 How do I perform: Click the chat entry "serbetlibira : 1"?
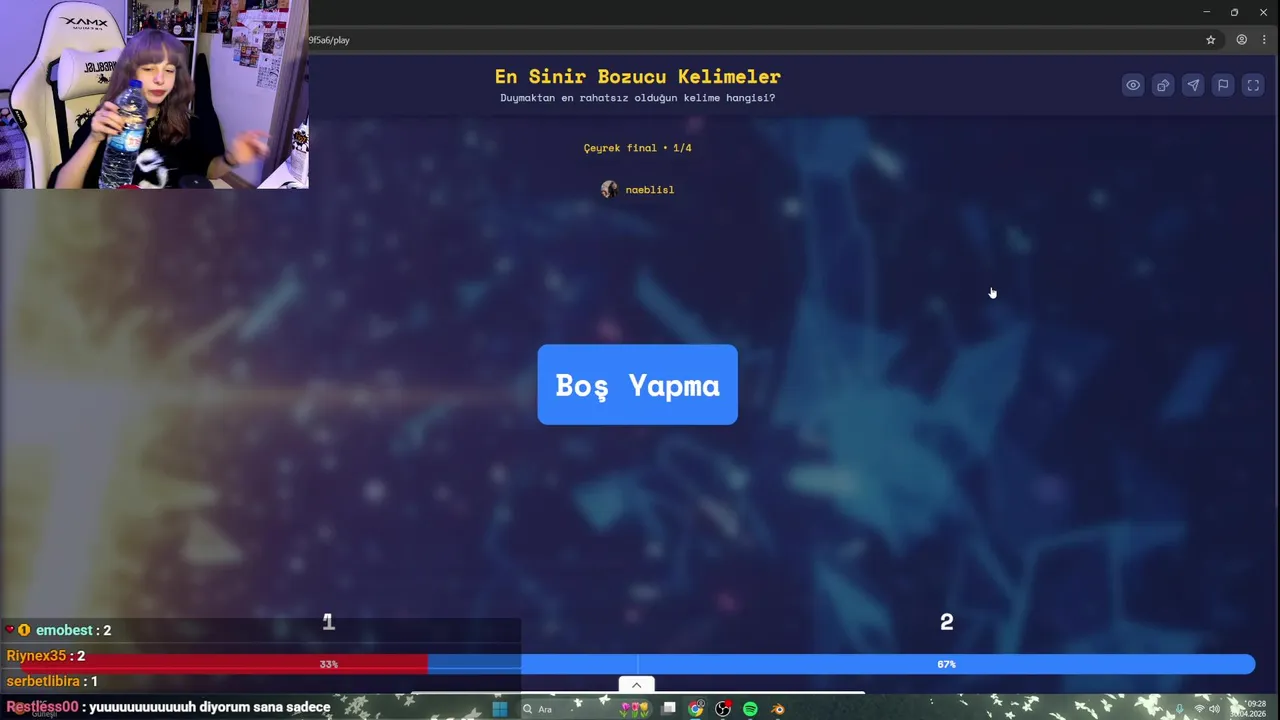52,681
